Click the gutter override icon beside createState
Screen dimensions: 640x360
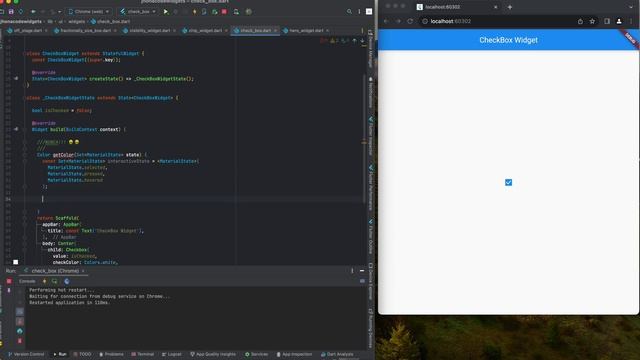(16, 78)
